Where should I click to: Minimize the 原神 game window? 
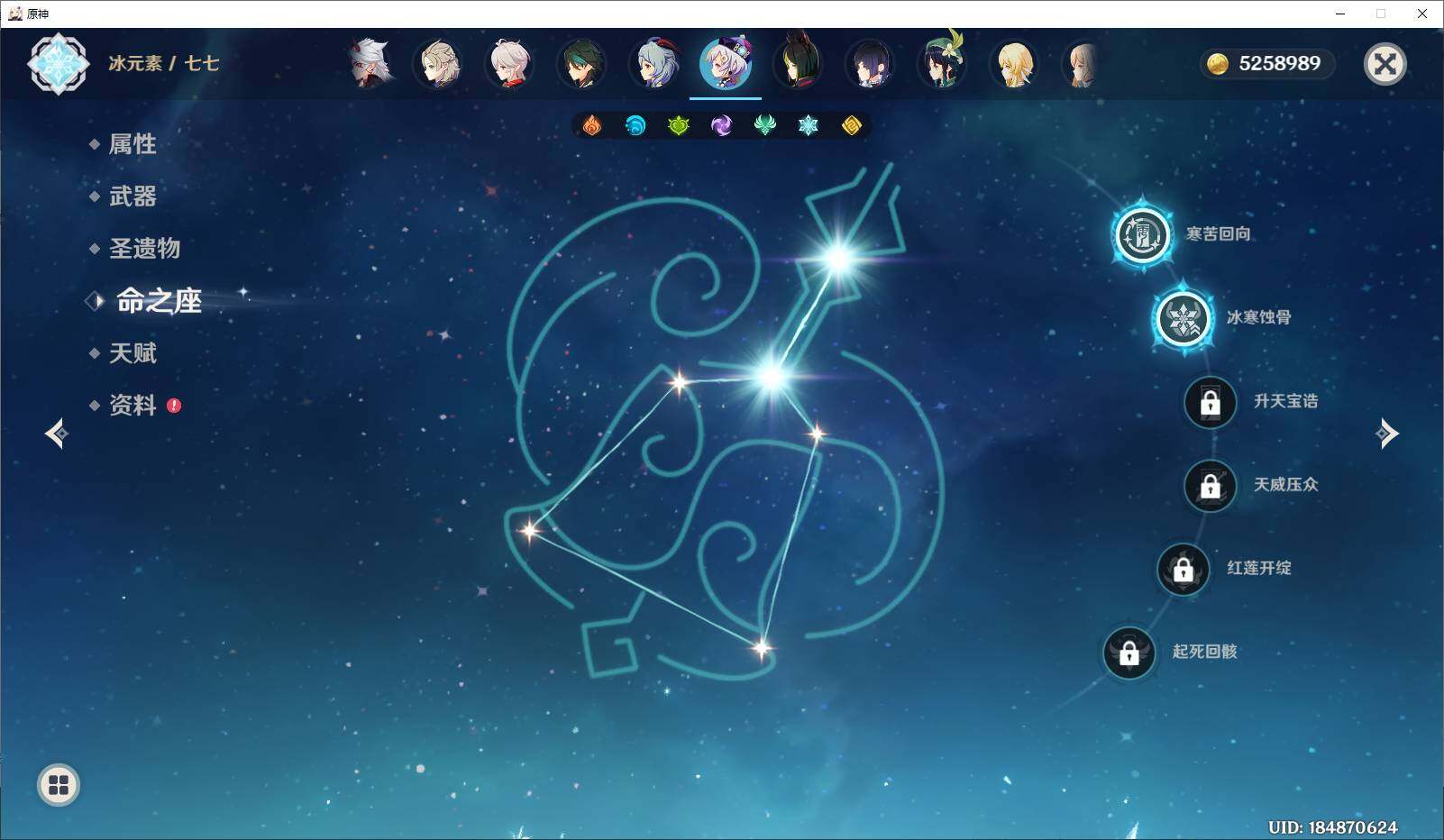tap(1340, 14)
